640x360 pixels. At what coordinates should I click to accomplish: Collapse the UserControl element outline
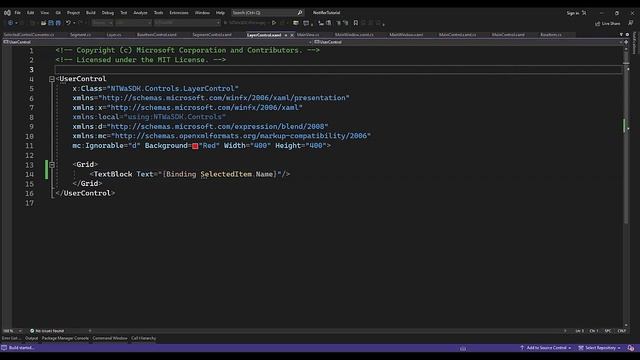(x=52, y=79)
